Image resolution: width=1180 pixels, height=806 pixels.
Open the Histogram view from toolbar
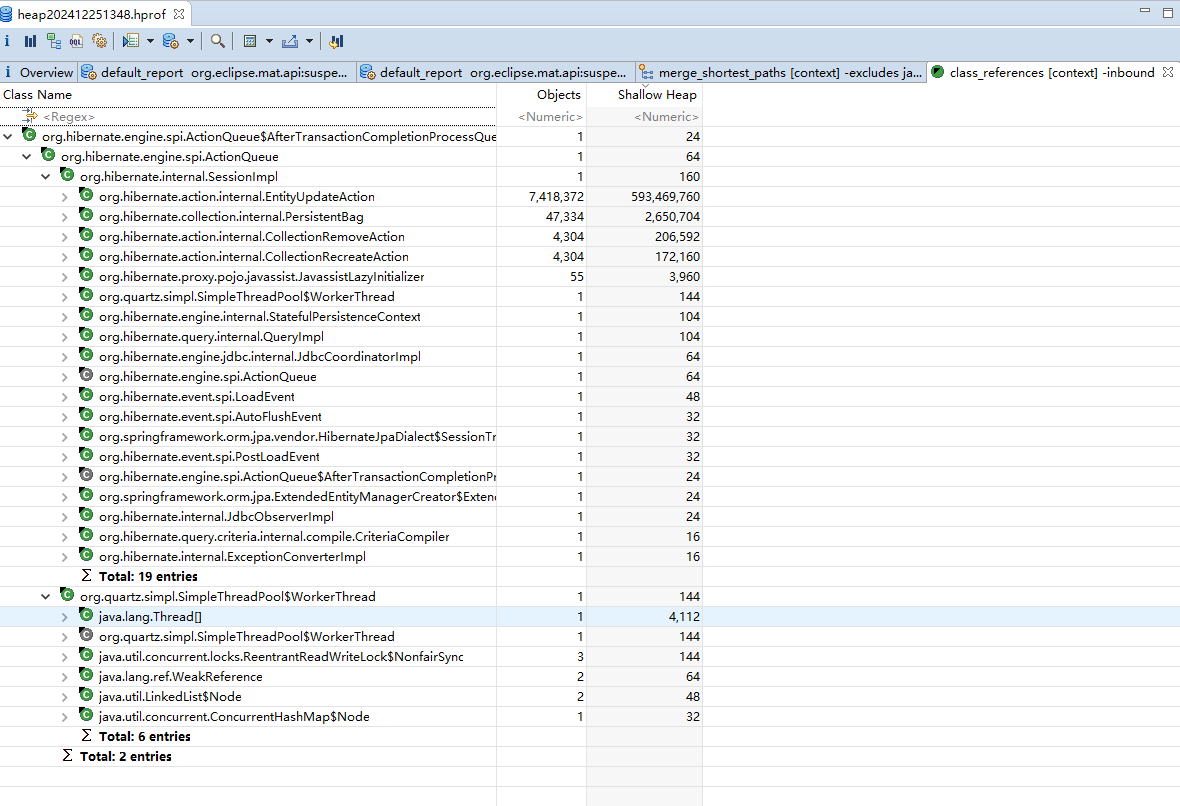(30, 41)
